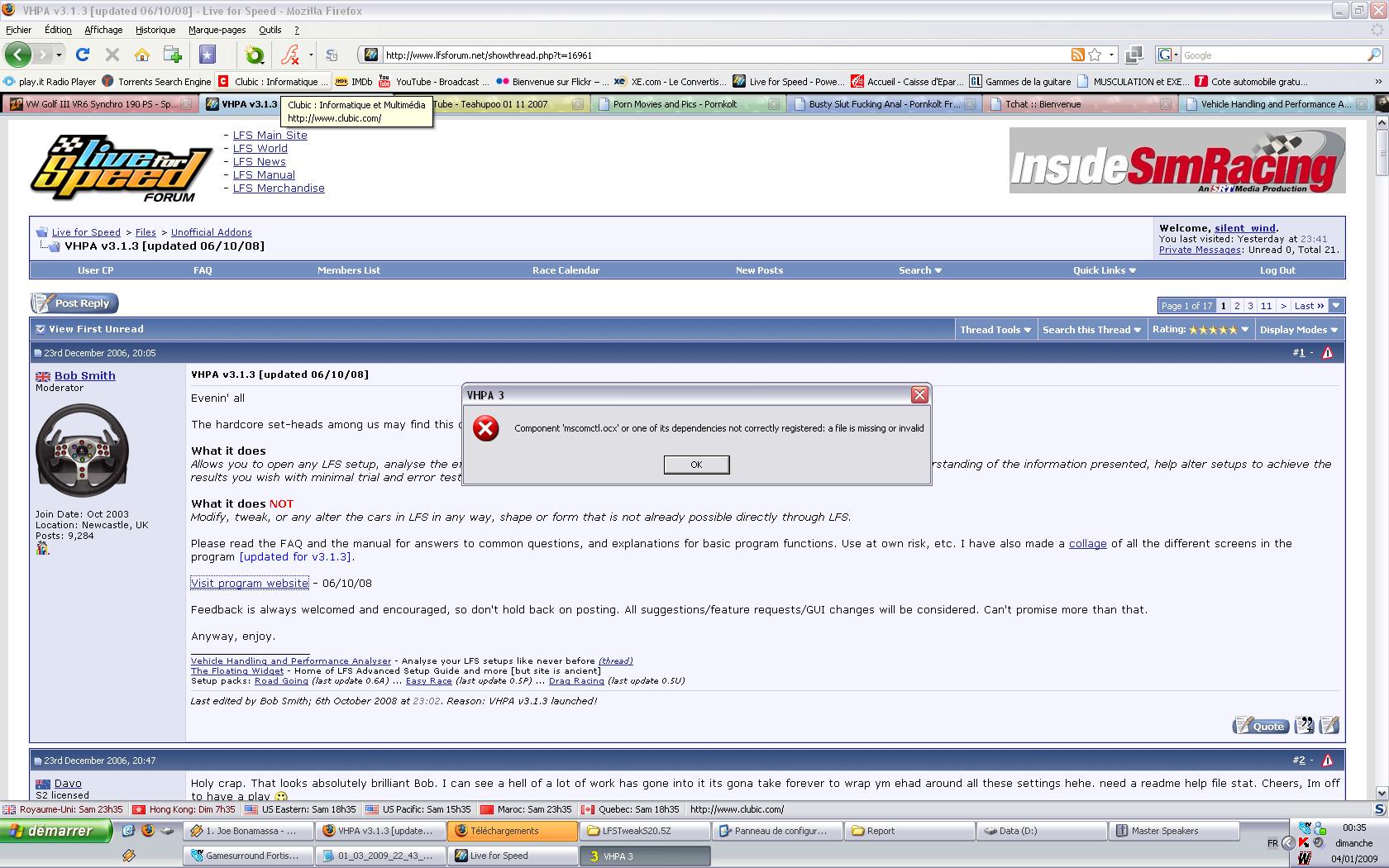Open the Marque-pages menu

click(x=217, y=30)
